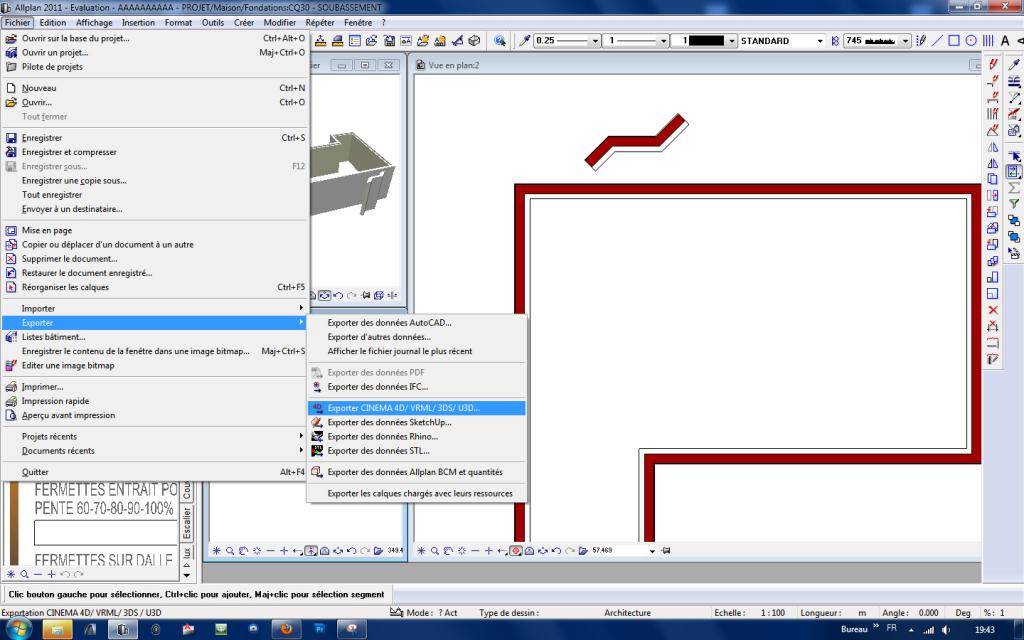The width and height of the screenshot is (1024, 640).
Task: Open the Windows Start button
Action: (x=18, y=629)
